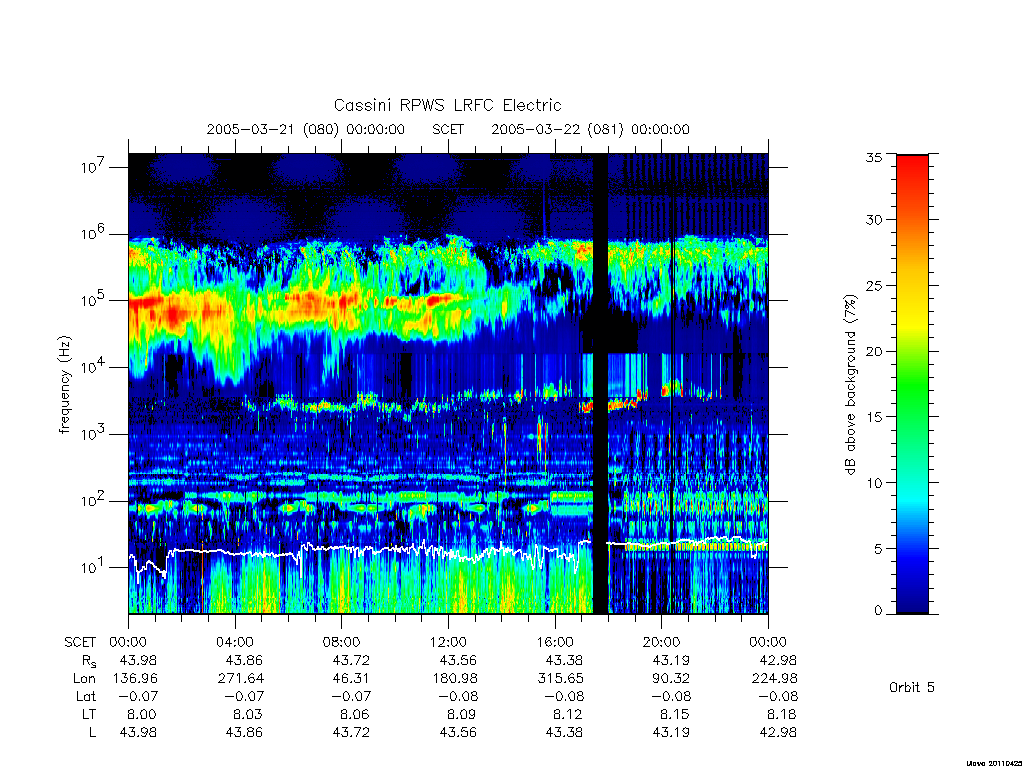Click the 0 tick on the color scale
1024x768 pixels.
878,611
